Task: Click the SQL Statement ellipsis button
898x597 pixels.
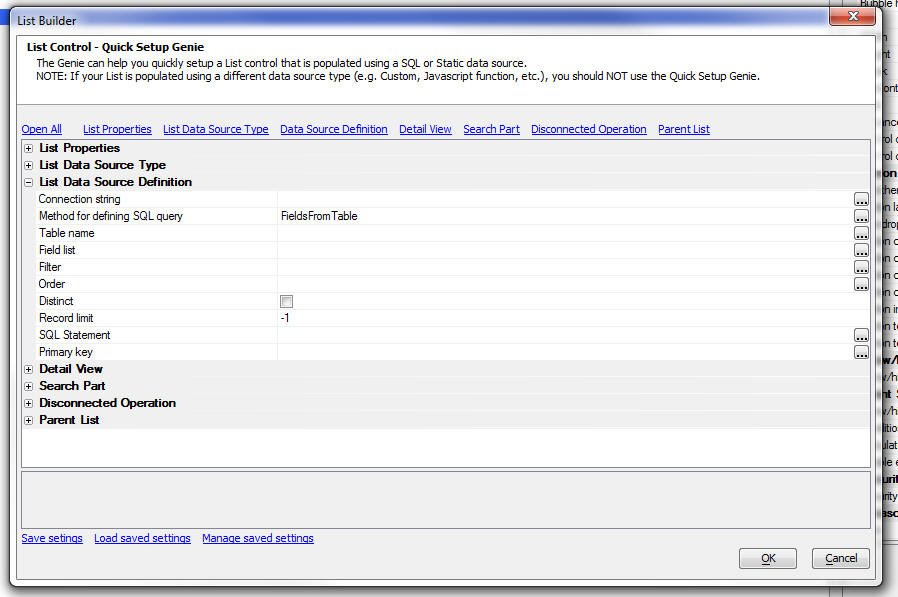Action: coord(861,335)
